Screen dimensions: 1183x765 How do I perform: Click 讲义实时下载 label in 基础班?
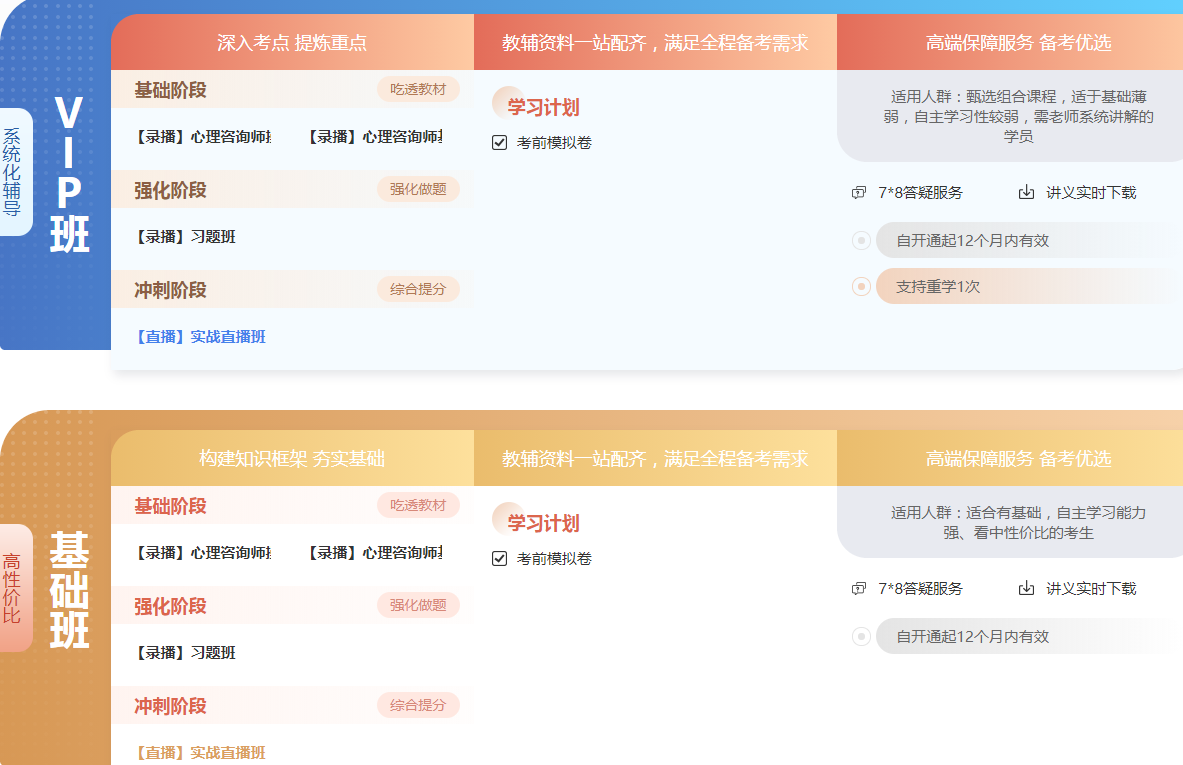(1091, 588)
